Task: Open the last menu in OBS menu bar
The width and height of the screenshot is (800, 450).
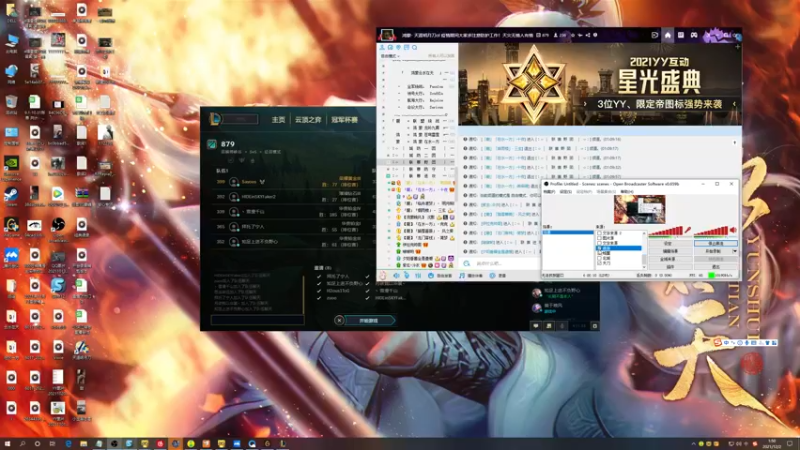Action: (x=627, y=191)
